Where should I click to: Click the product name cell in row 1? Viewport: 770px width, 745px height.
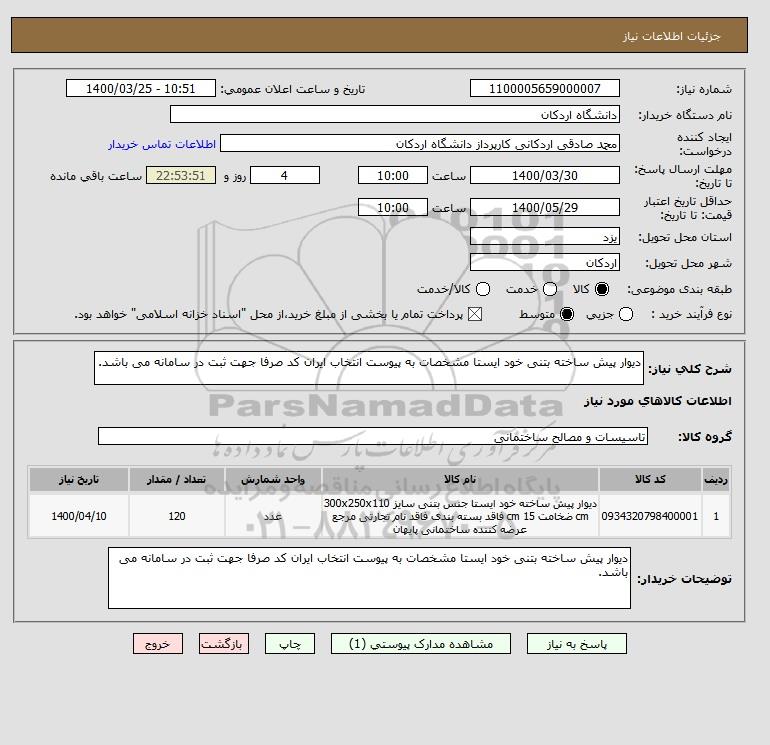point(460,516)
